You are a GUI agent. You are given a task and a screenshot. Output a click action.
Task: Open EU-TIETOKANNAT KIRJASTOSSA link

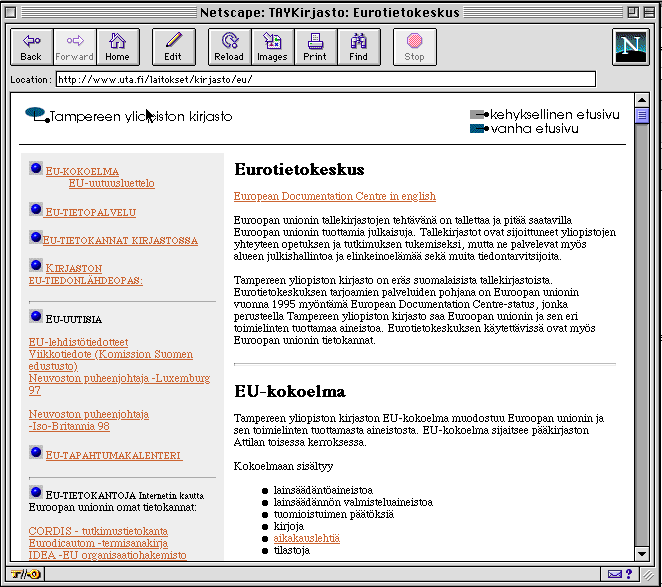(120, 240)
